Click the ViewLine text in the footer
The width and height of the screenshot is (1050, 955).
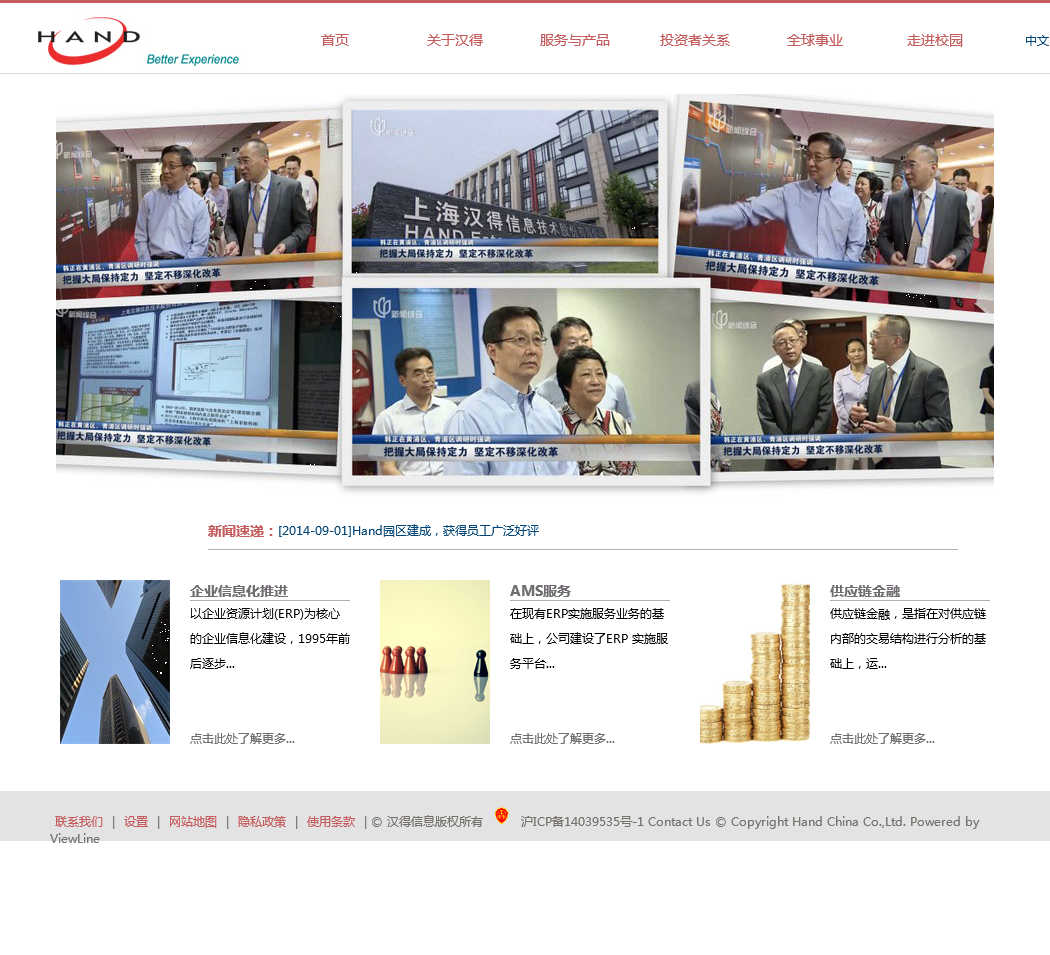[x=75, y=838]
